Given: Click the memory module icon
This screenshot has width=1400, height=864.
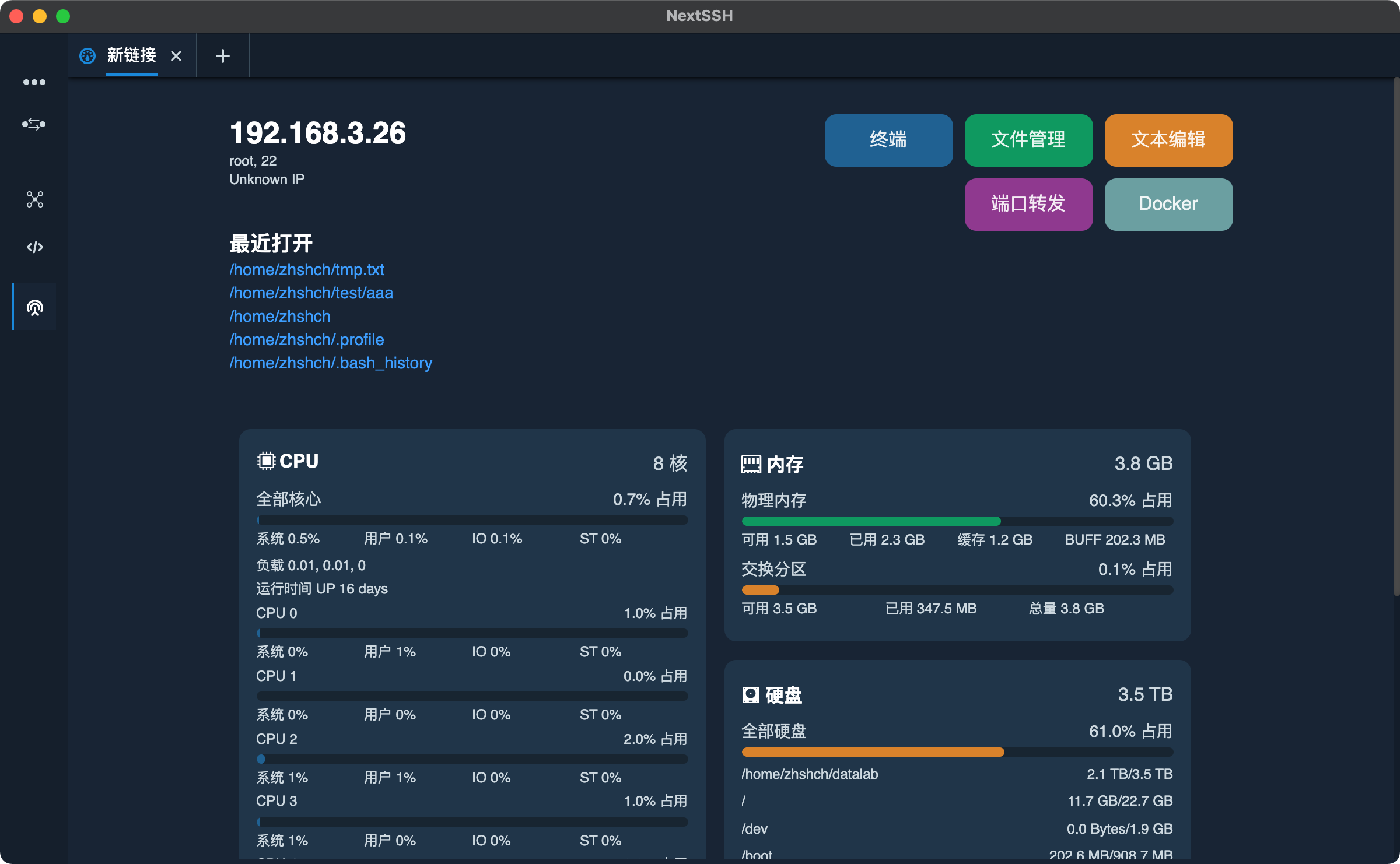Looking at the screenshot, I should (x=751, y=465).
